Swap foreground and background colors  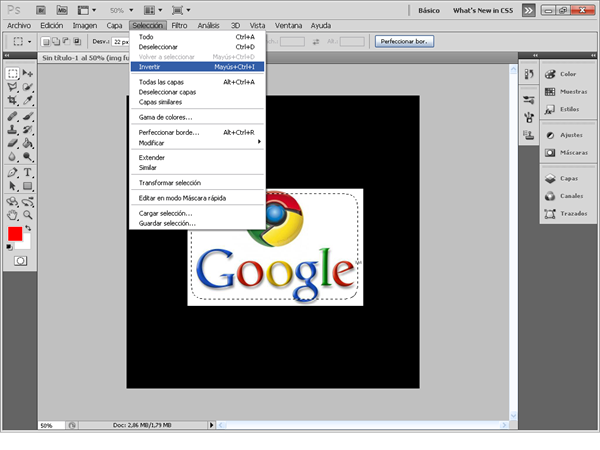coord(27,228)
